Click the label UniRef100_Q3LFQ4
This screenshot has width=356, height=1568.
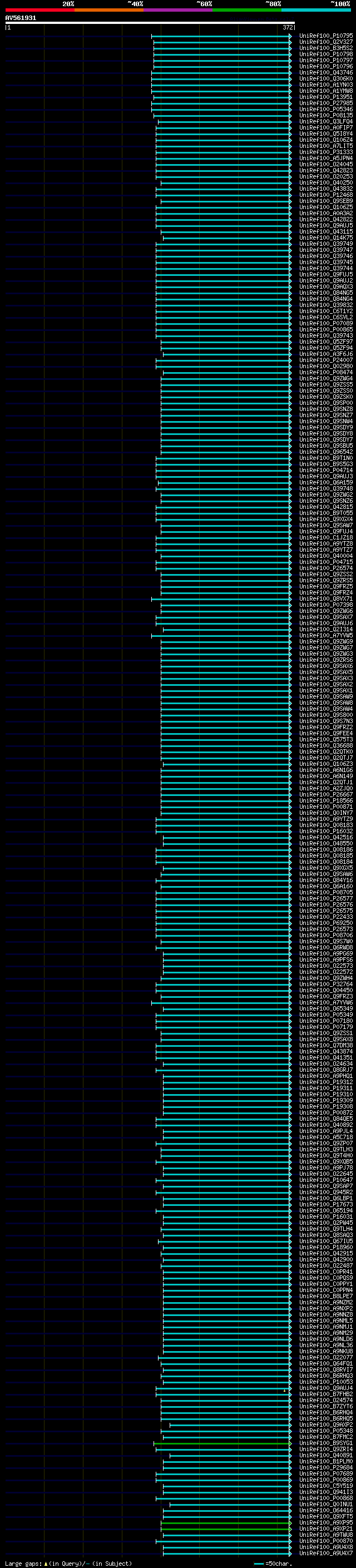tap(325, 122)
